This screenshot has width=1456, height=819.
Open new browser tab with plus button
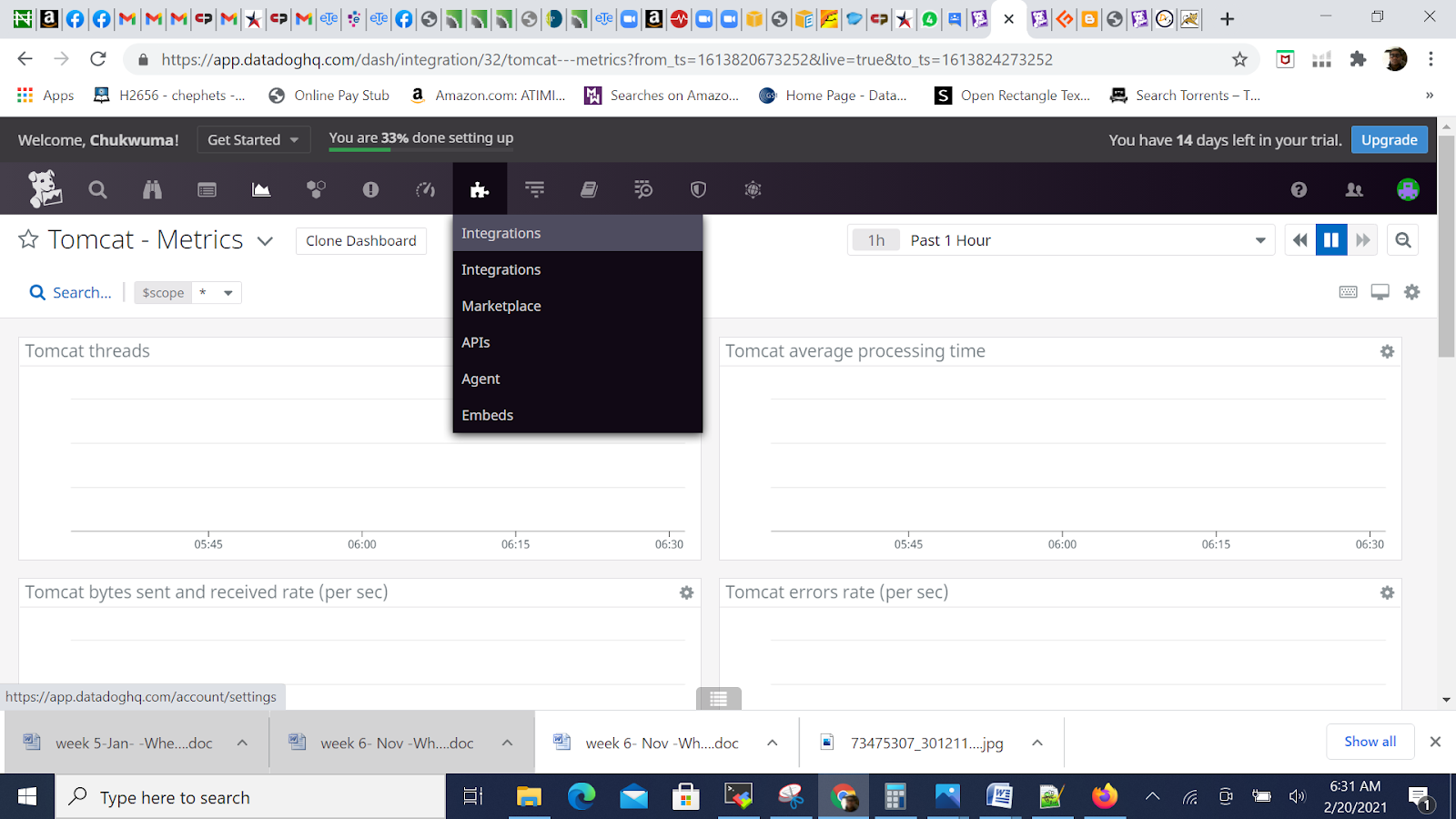(1228, 18)
